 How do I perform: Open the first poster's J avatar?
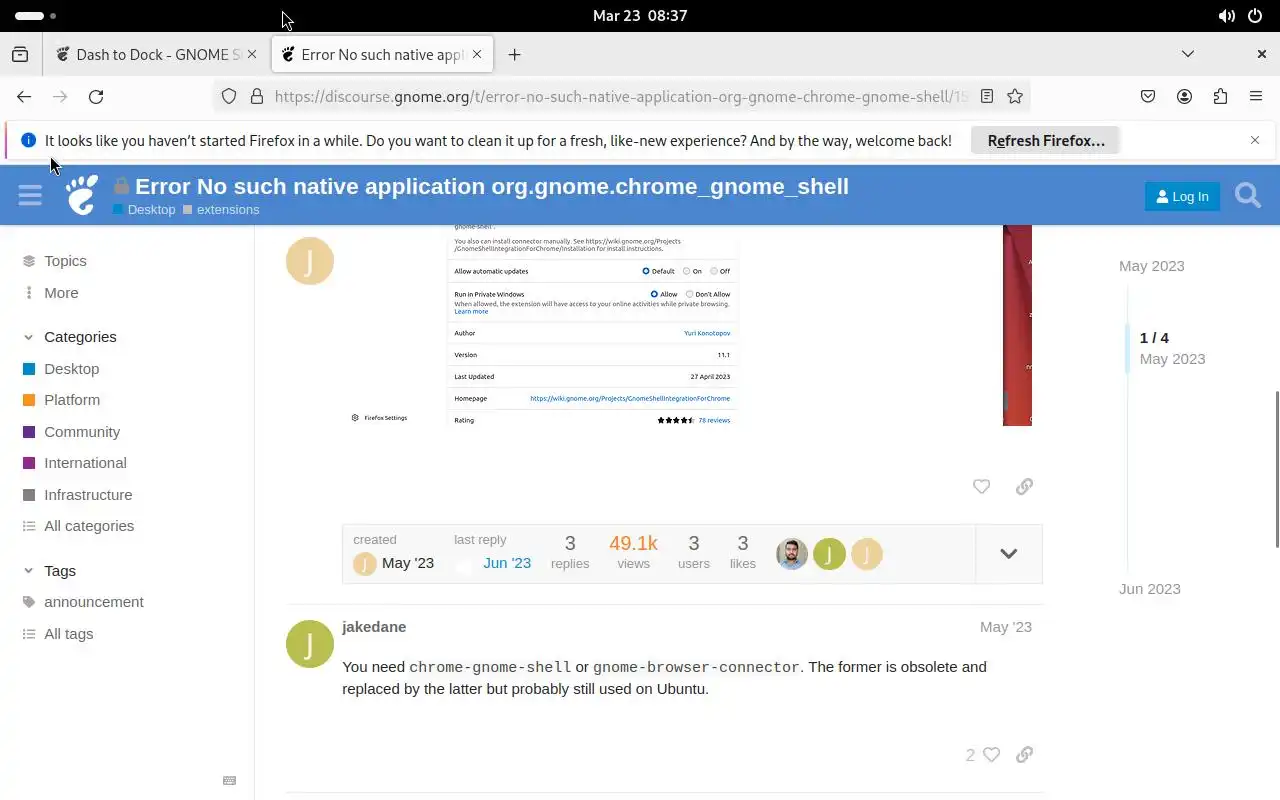pos(310,261)
